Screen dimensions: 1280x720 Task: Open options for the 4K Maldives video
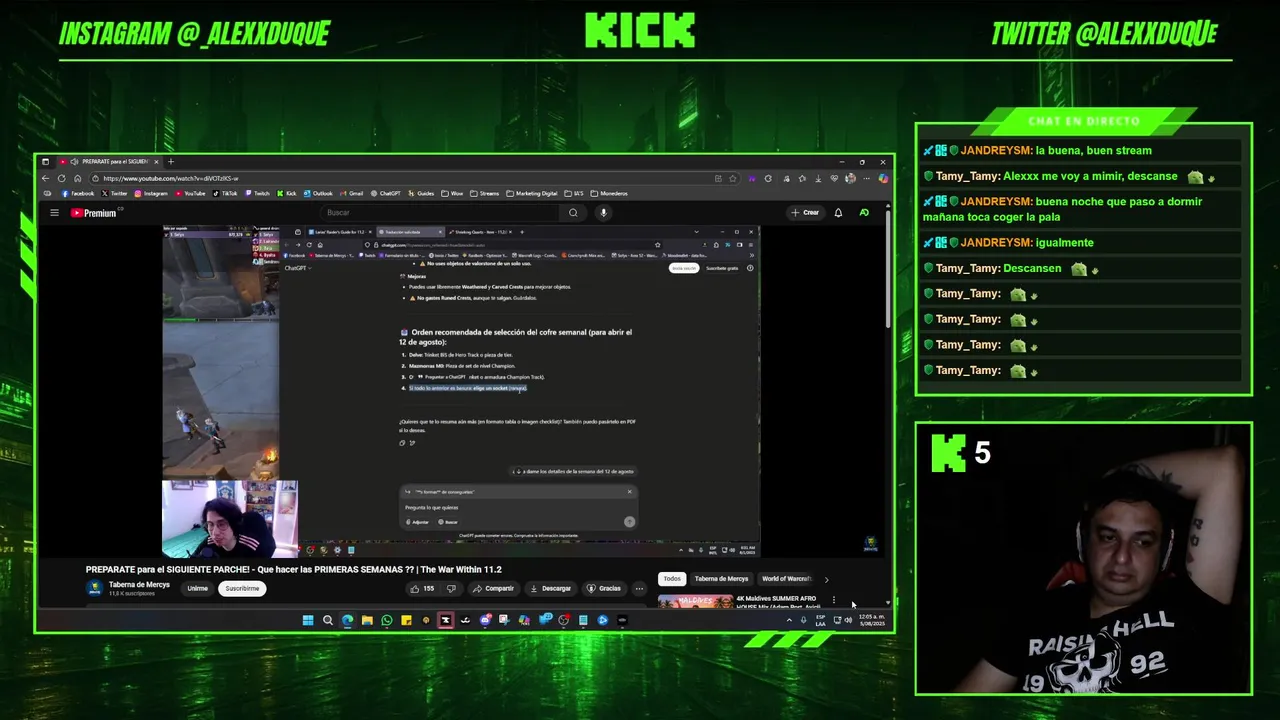click(833, 600)
